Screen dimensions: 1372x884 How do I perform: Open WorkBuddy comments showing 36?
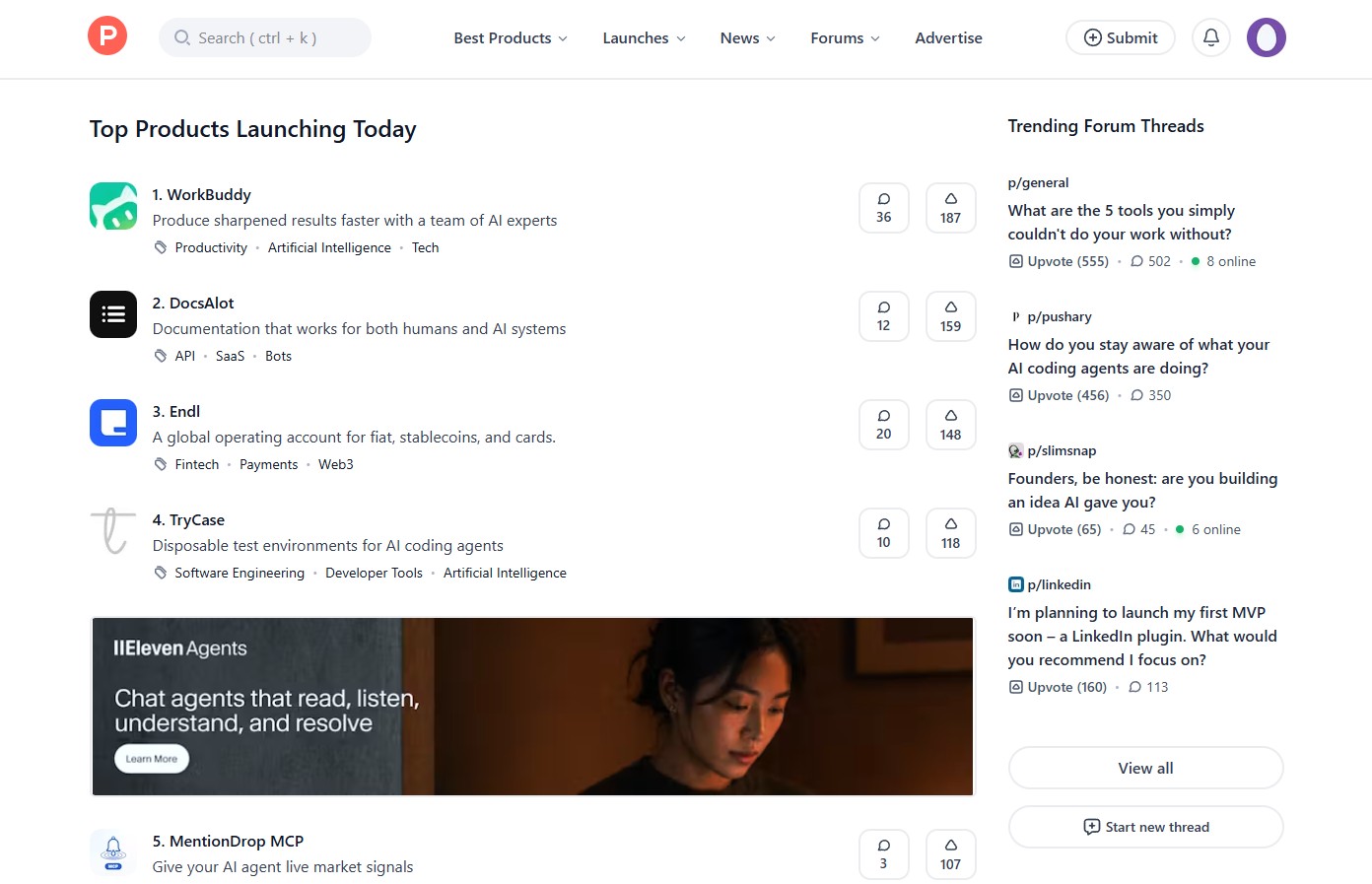884,208
